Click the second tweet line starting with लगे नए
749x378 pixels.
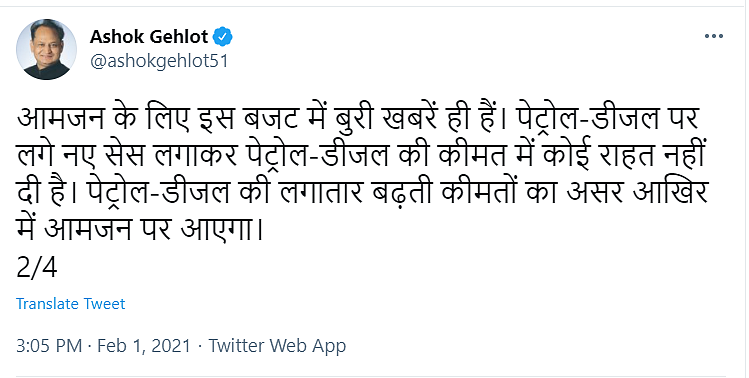click(362, 157)
